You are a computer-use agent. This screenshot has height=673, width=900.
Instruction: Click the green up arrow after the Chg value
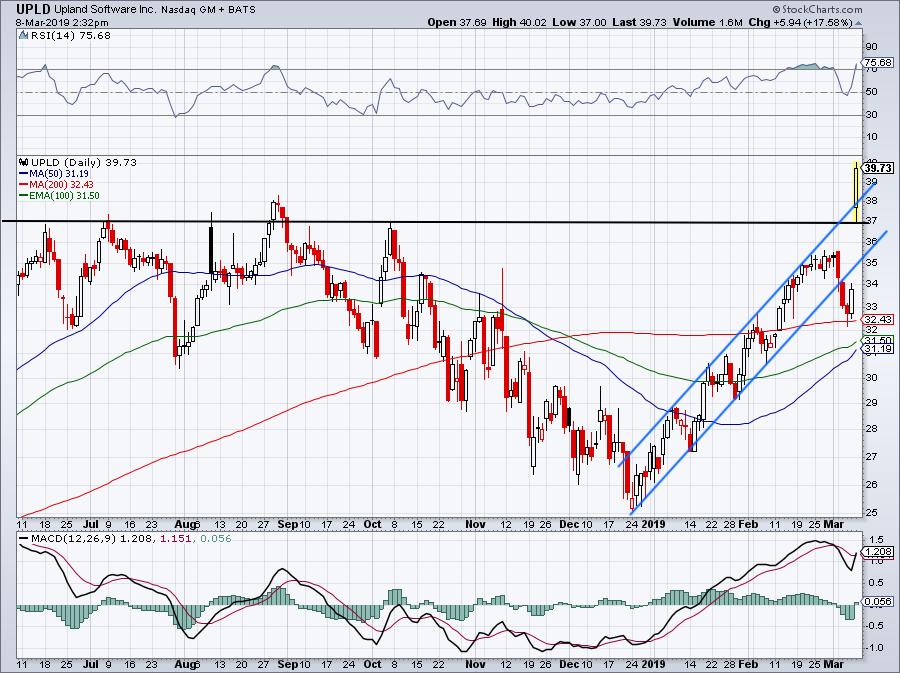[859, 24]
